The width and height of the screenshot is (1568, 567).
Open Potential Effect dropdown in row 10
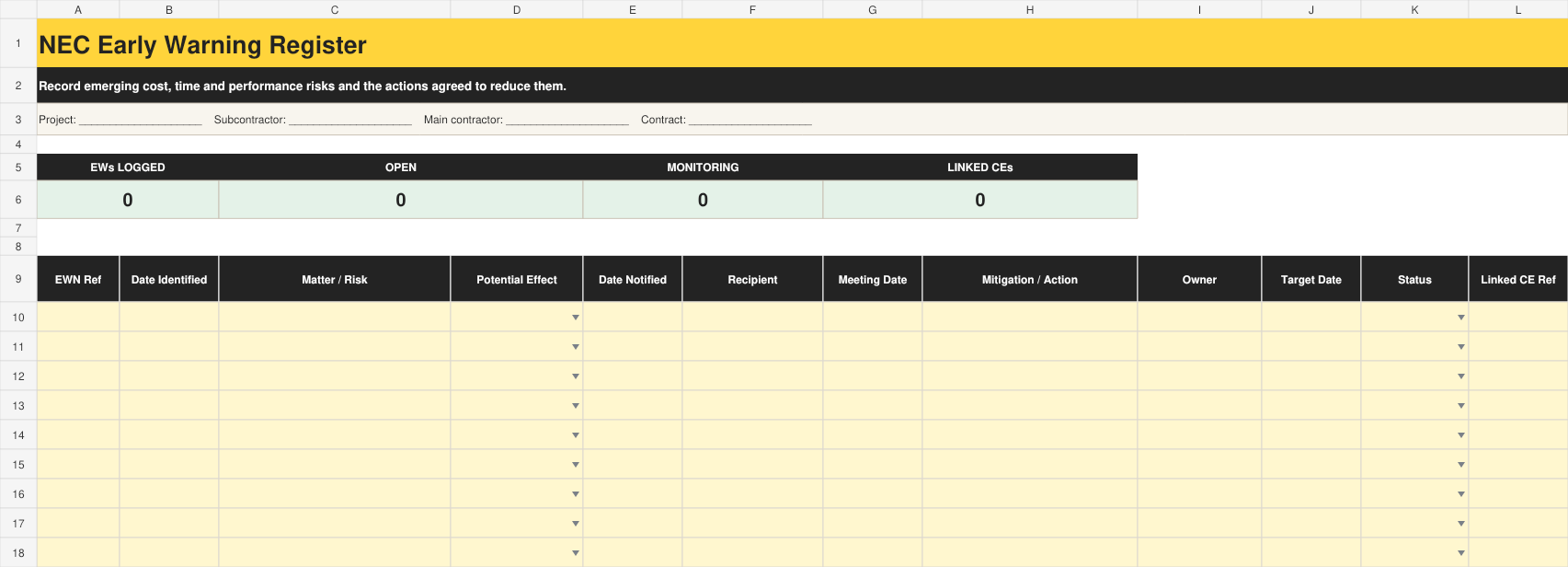576,318
